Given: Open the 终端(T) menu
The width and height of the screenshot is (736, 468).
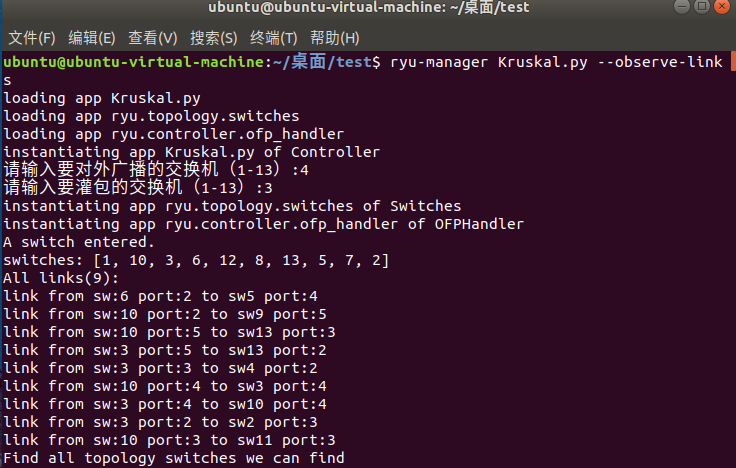Looking at the screenshot, I should pyautogui.click(x=273, y=39).
